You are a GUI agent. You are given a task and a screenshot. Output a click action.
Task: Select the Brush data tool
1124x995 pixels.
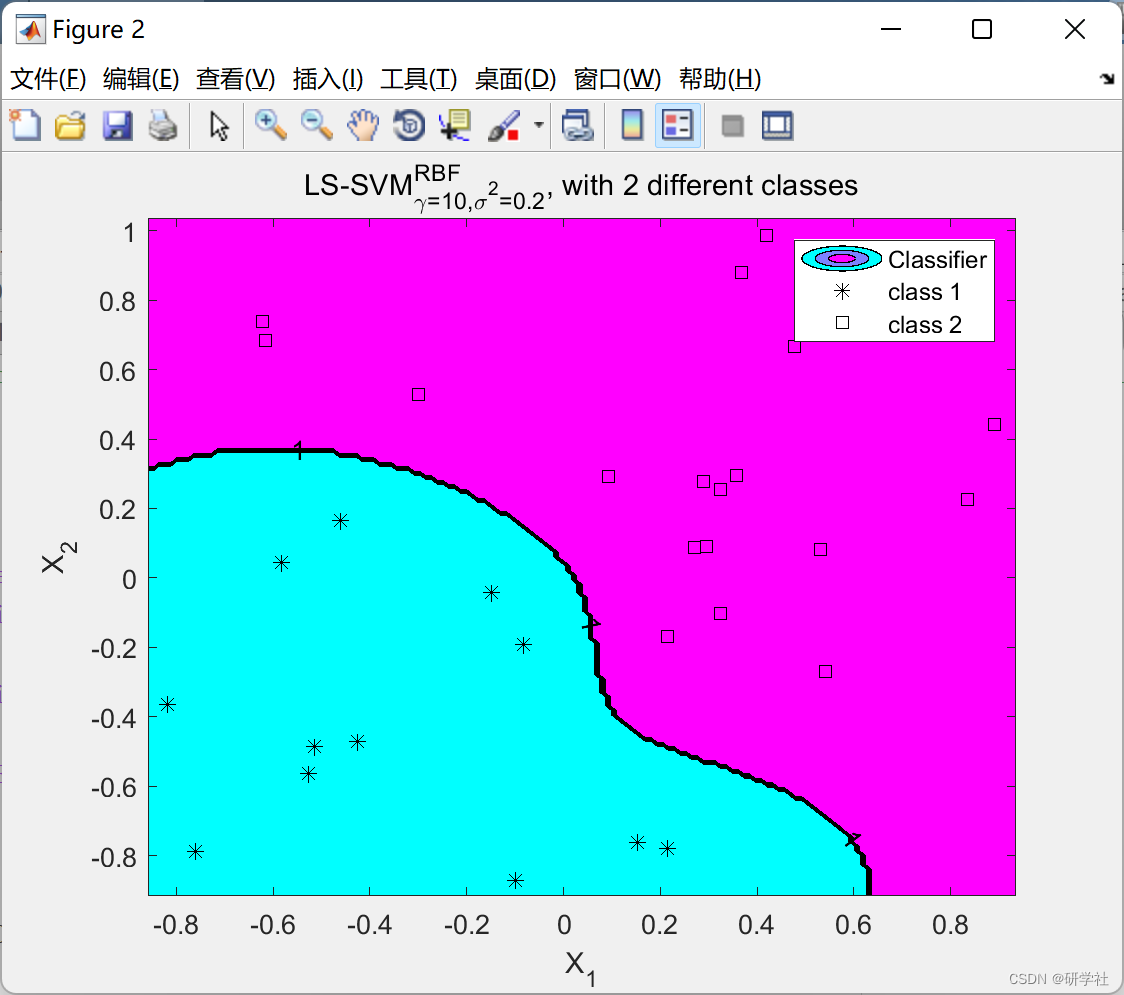pyautogui.click(x=503, y=125)
